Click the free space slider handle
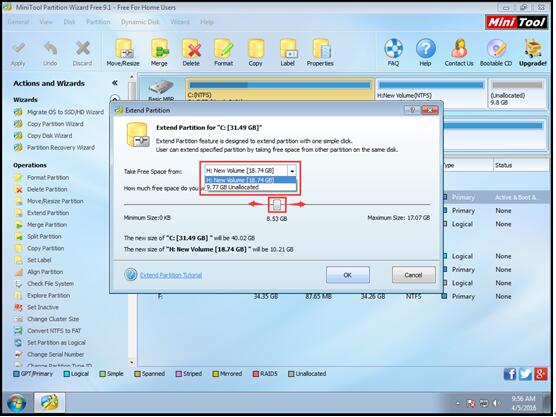The width and height of the screenshot is (556, 417). (x=277, y=205)
